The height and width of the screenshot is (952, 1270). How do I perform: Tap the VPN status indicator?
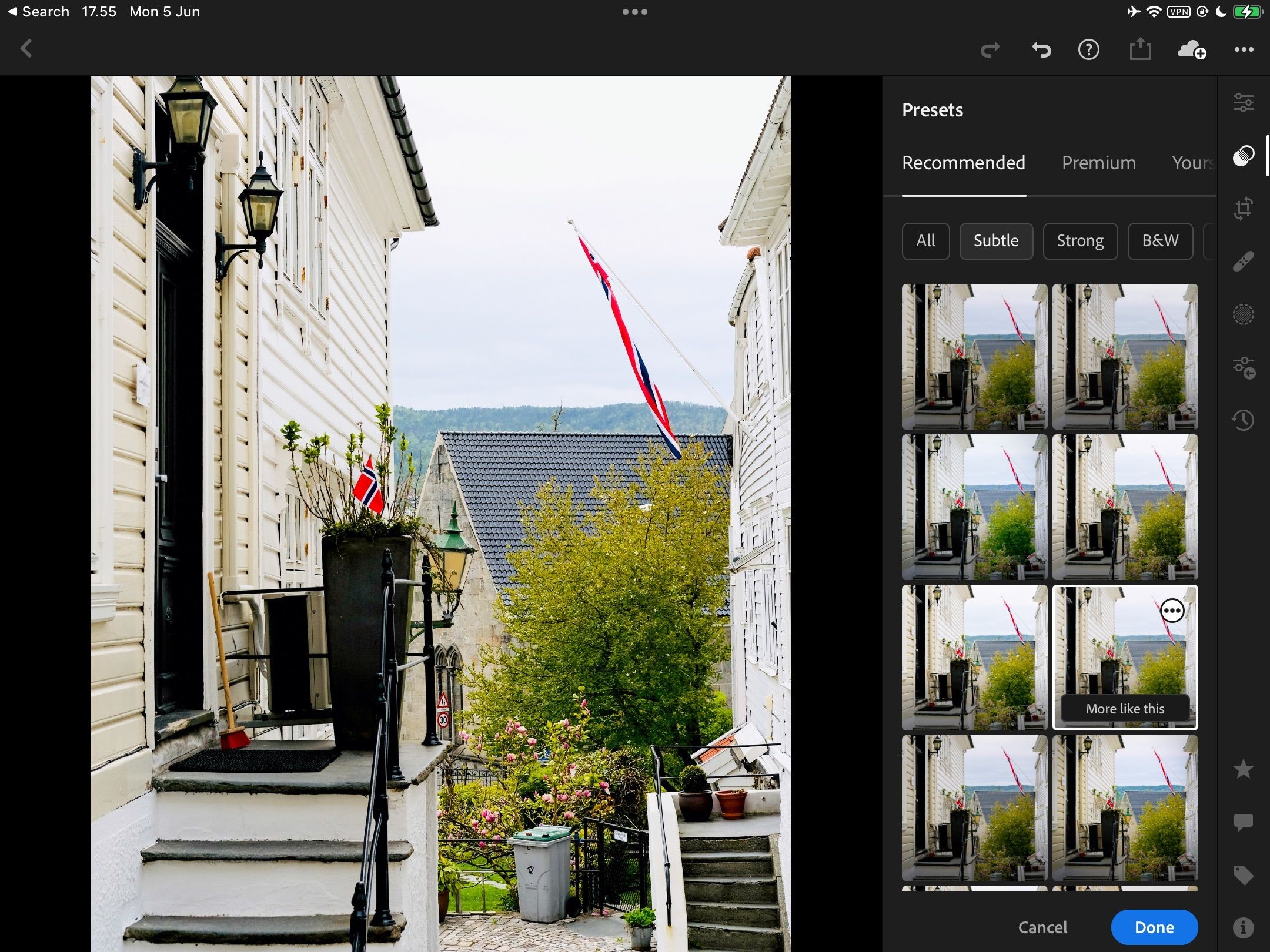coord(1179,12)
